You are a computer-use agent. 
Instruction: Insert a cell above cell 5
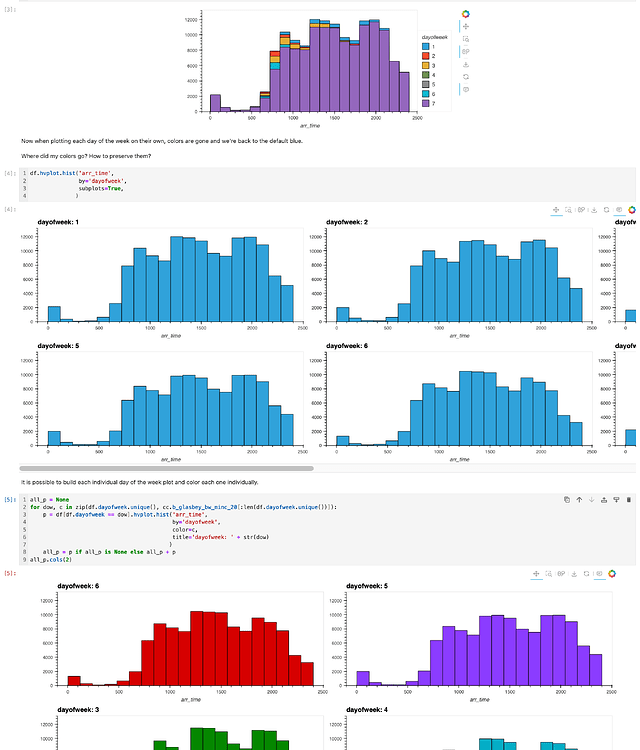pyautogui.click(x=604, y=500)
